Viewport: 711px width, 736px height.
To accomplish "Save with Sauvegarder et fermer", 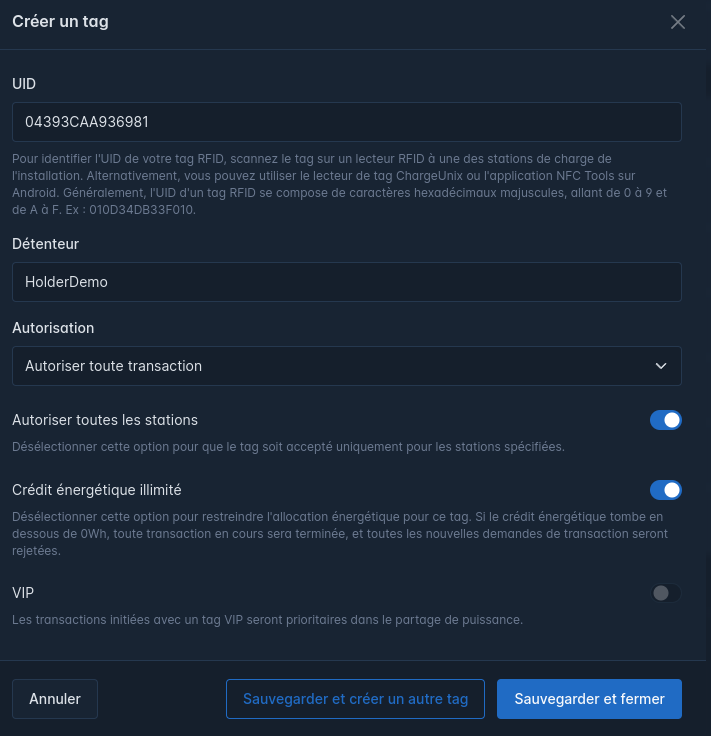I will pos(589,699).
